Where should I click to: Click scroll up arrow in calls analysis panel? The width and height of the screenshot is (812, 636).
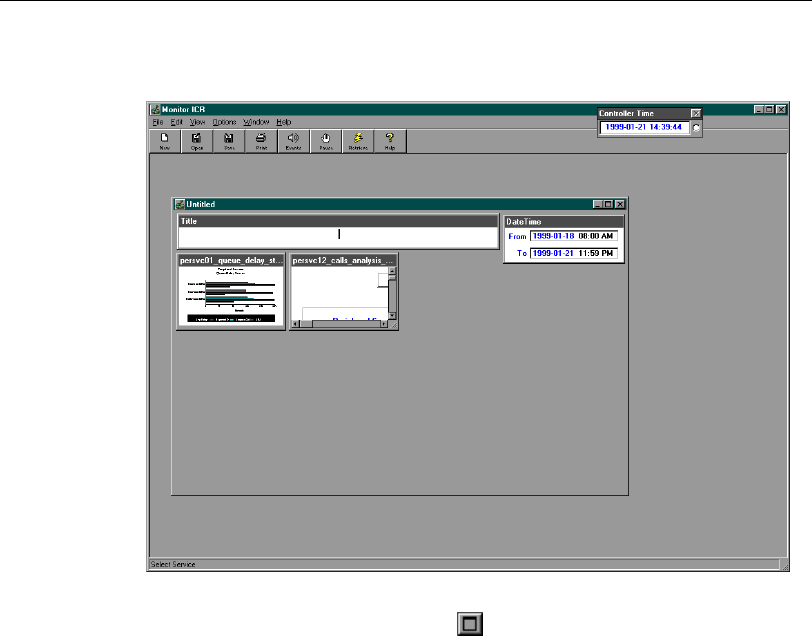[392, 270]
